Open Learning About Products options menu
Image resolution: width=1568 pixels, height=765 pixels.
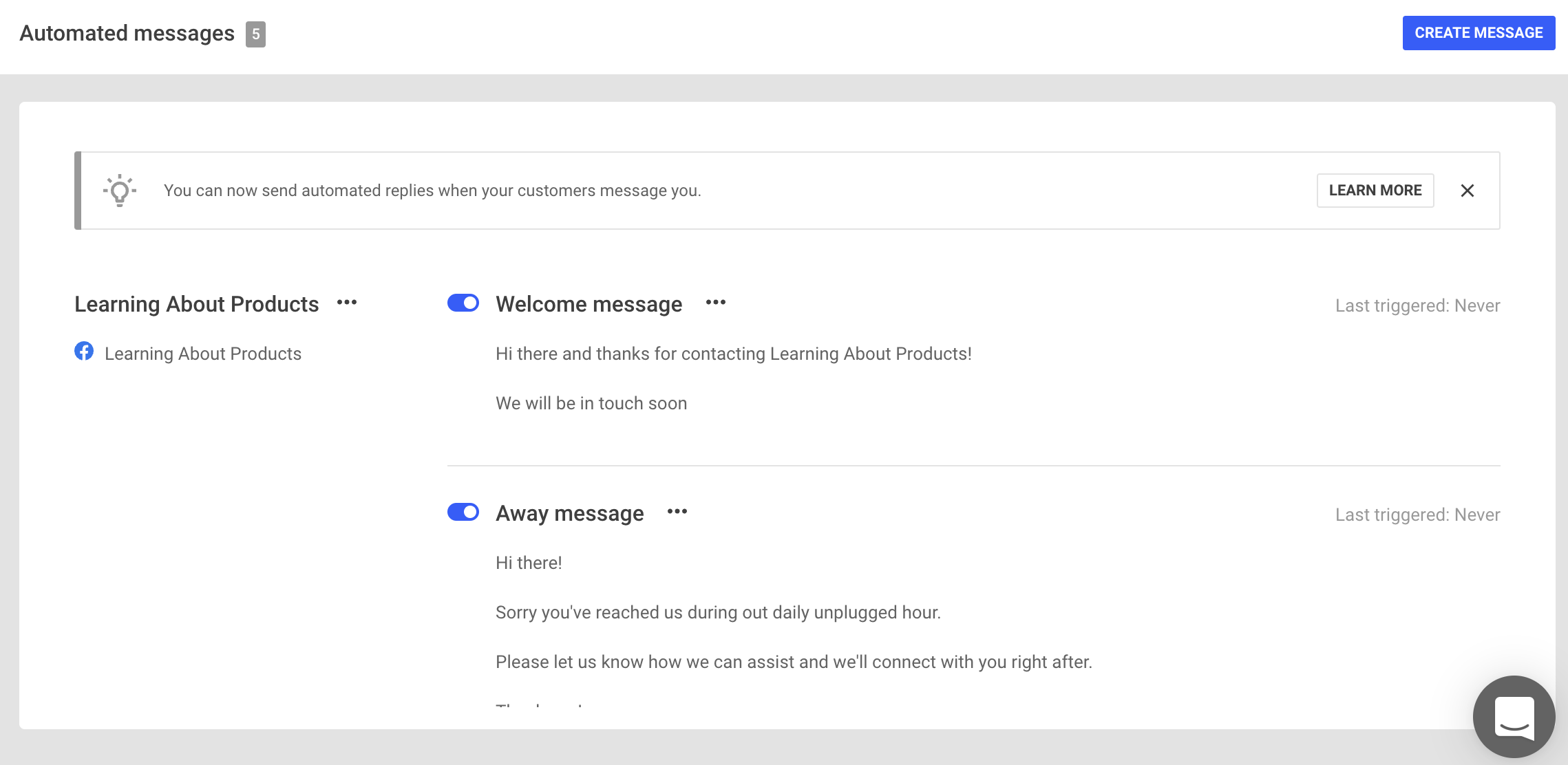pyautogui.click(x=347, y=303)
